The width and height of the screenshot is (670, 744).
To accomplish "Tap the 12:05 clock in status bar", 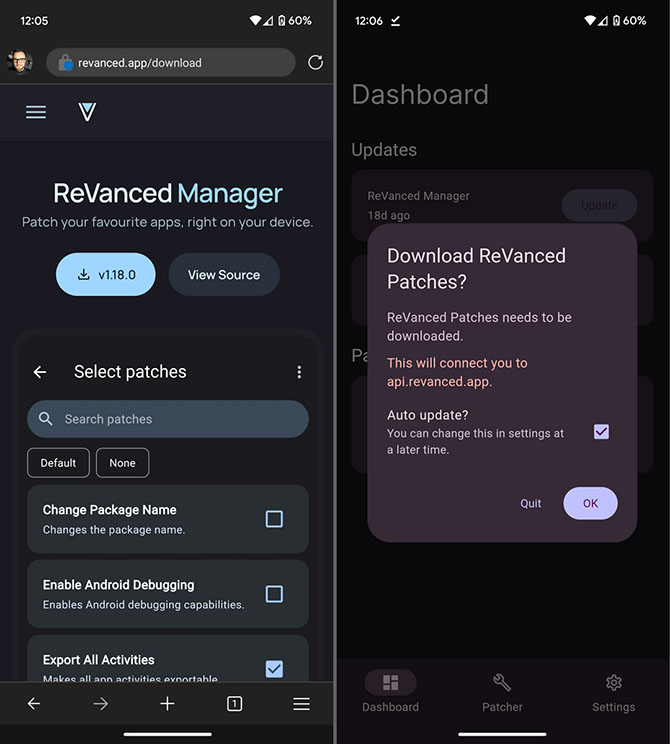I will click(x=34, y=21).
